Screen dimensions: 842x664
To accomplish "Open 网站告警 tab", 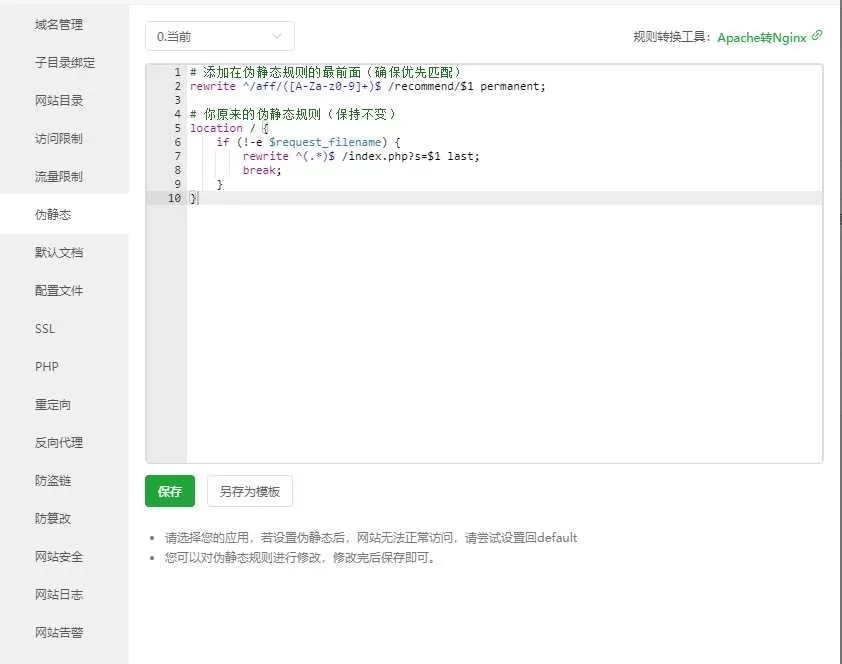I will coord(59,633).
